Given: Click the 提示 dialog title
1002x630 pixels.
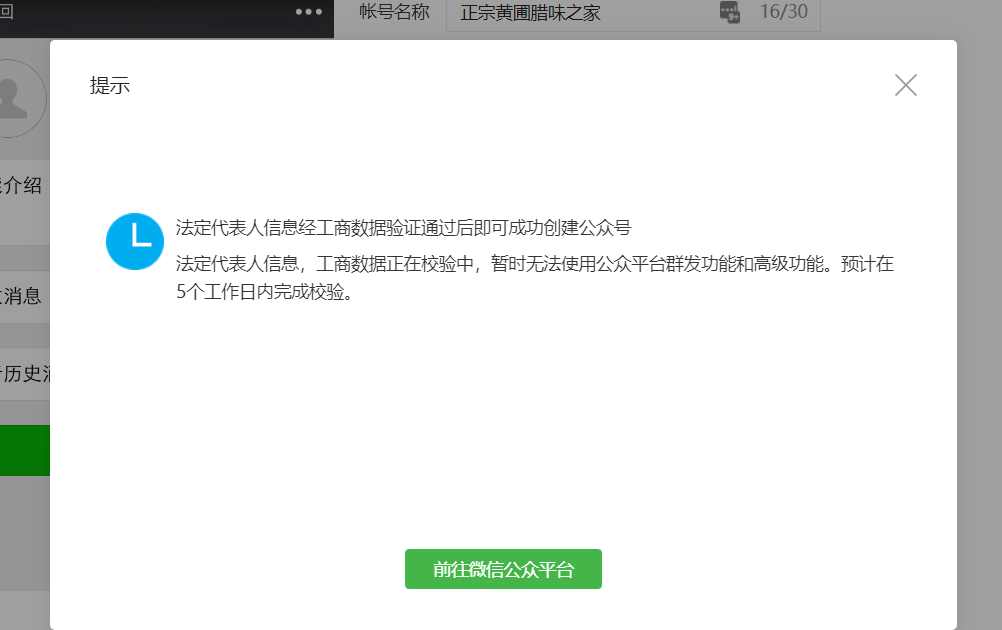Looking at the screenshot, I should pyautogui.click(x=110, y=86).
